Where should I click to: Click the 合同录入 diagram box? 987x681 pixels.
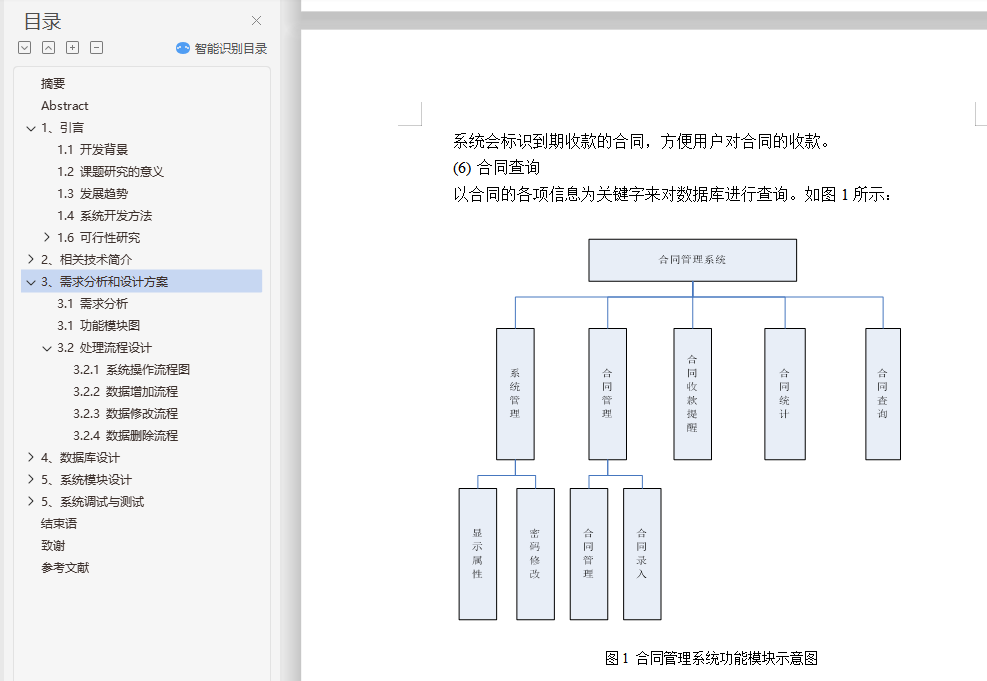[642, 554]
